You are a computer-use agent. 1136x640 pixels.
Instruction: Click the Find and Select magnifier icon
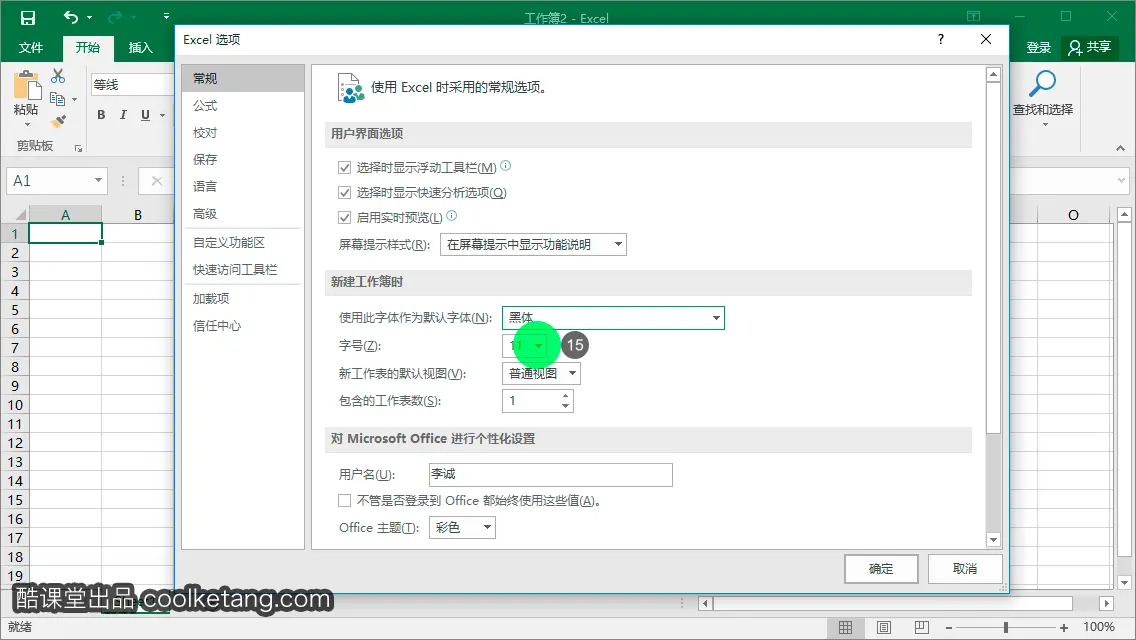tap(1043, 83)
